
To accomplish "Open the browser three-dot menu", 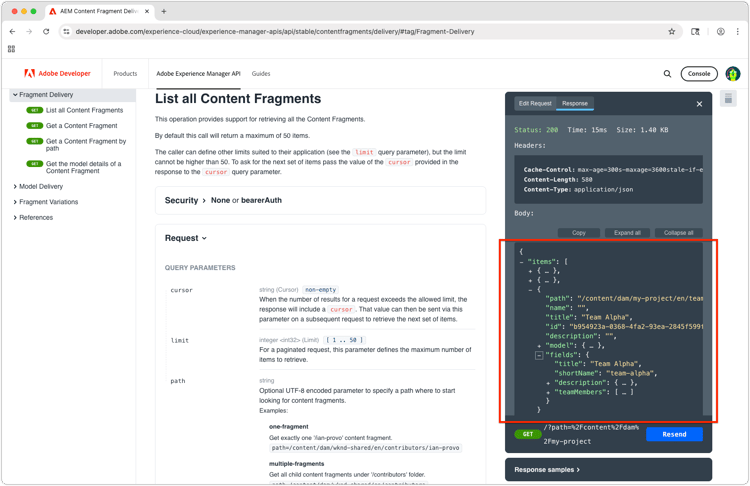I will tap(738, 32).
